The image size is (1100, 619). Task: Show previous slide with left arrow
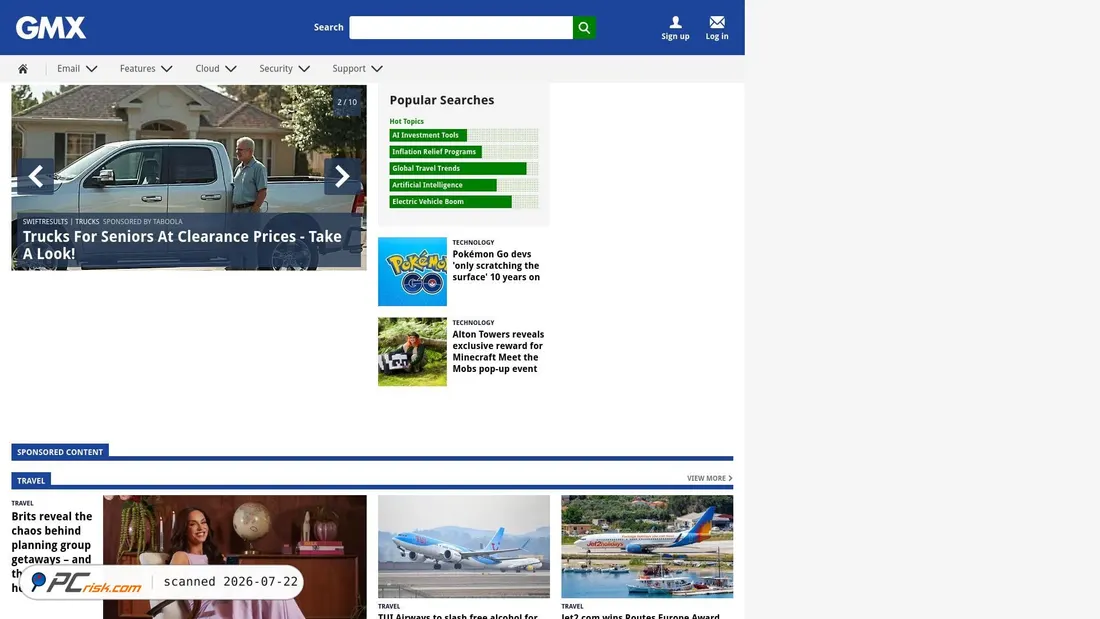(x=36, y=176)
